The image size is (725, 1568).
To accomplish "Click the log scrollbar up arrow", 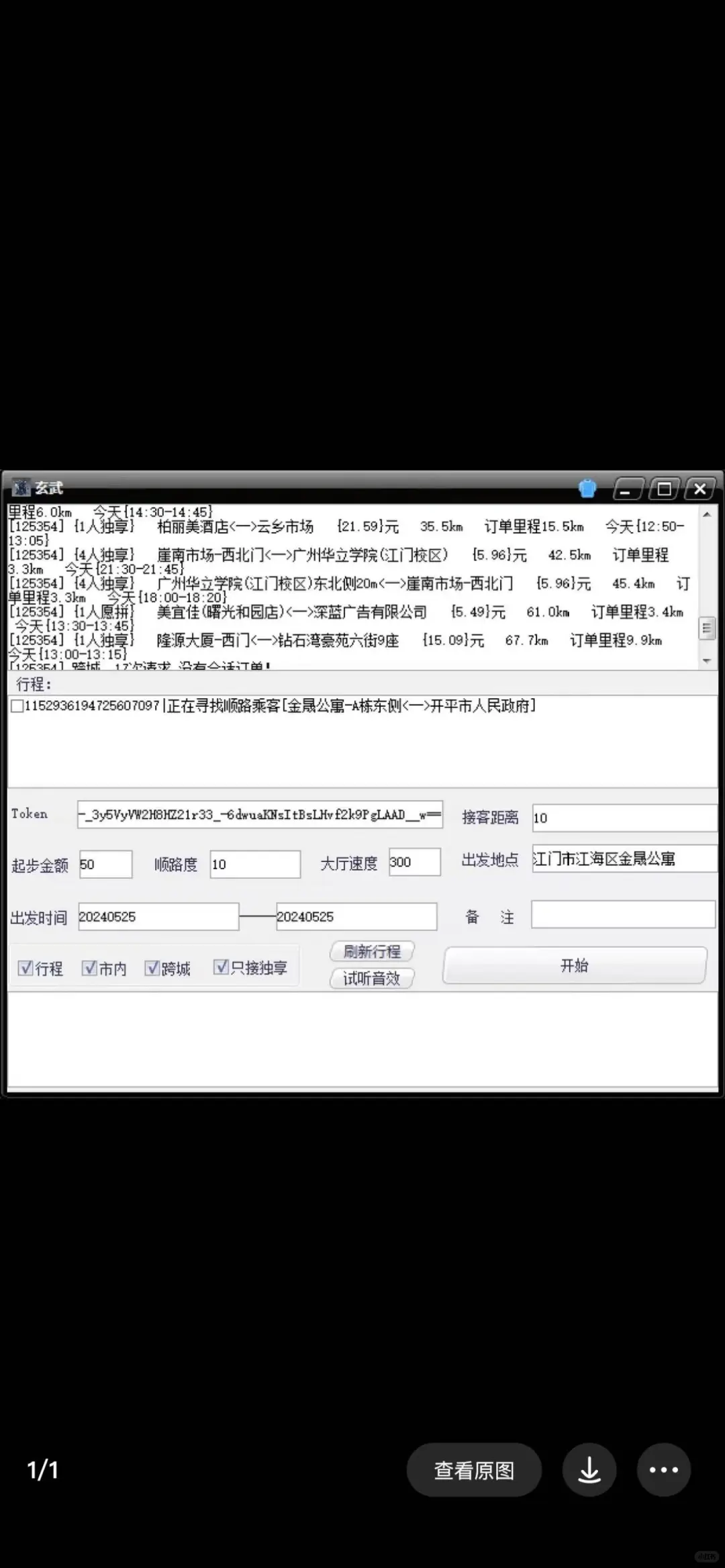I will [706, 514].
